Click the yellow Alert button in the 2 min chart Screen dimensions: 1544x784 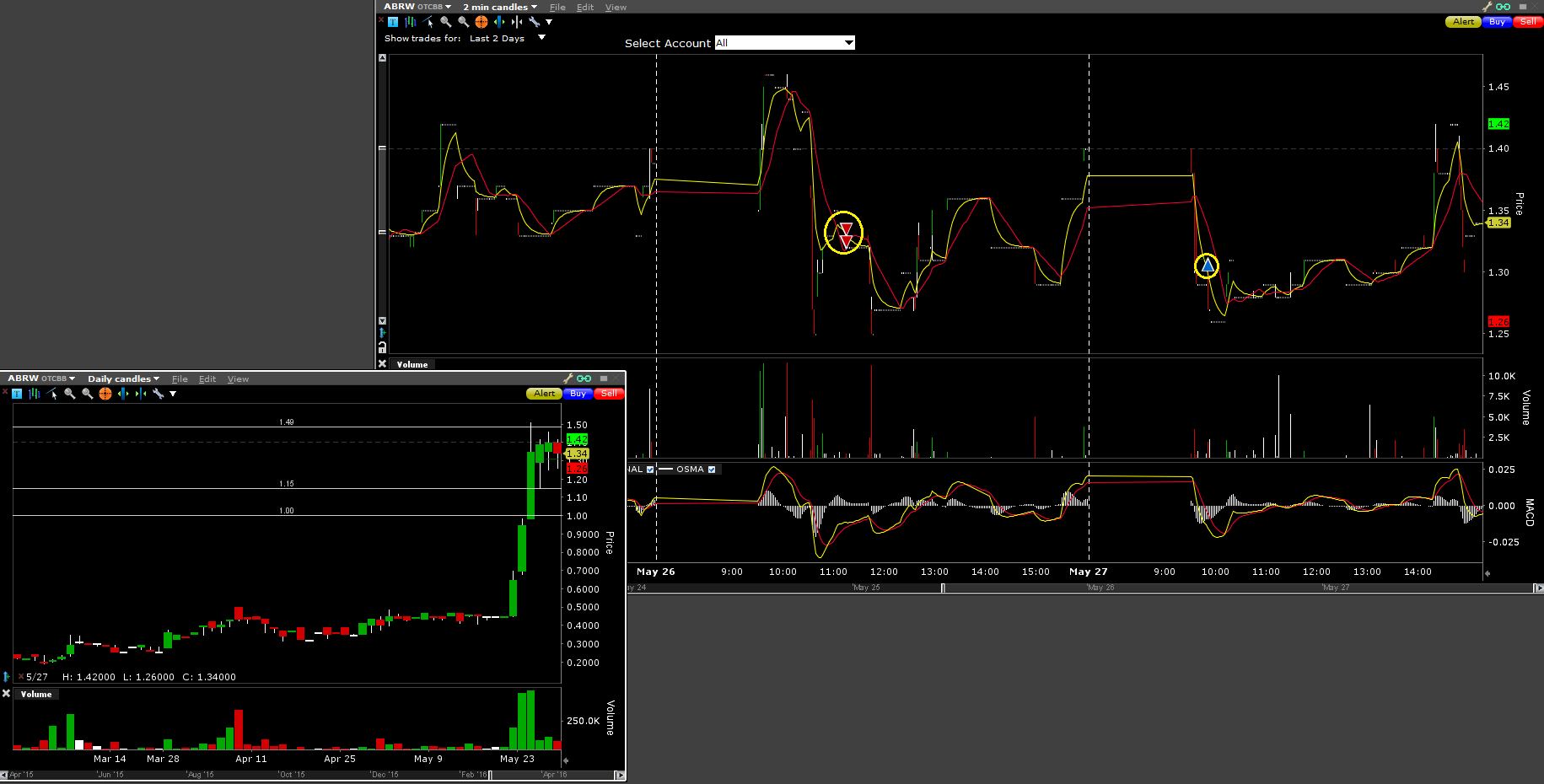(x=1463, y=22)
